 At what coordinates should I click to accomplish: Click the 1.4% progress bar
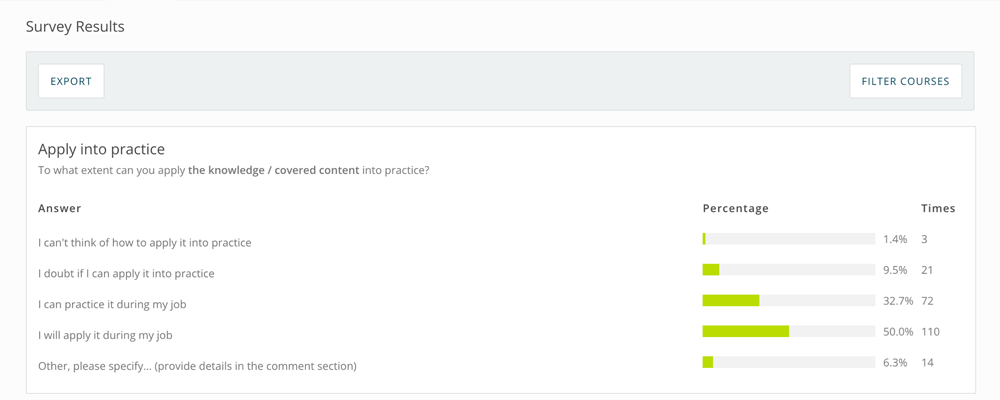(x=789, y=239)
